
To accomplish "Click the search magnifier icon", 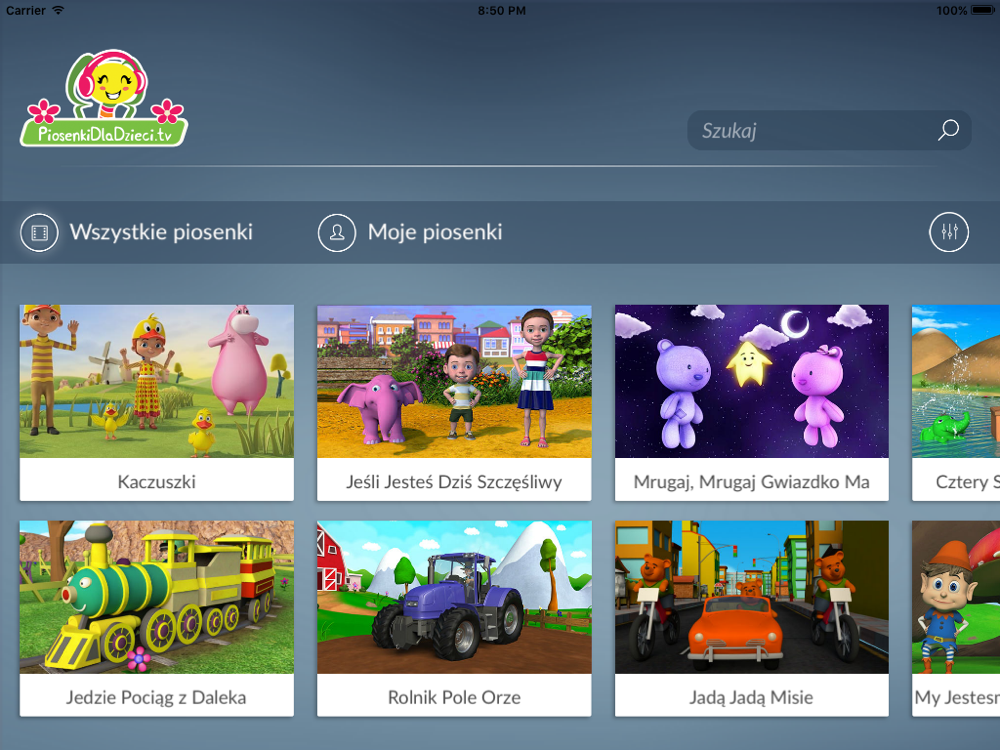I will (948, 130).
